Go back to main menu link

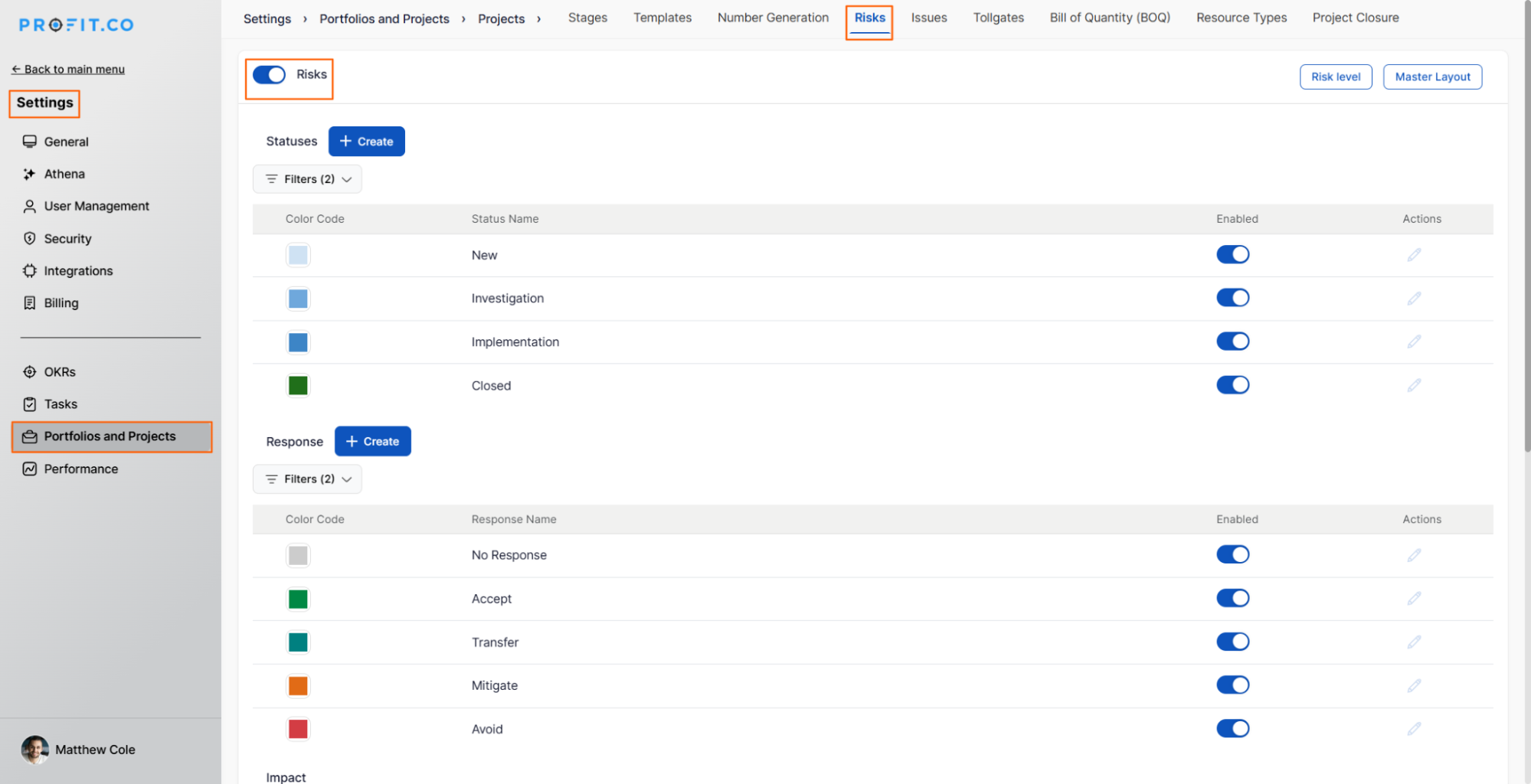[x=68, y=69]
